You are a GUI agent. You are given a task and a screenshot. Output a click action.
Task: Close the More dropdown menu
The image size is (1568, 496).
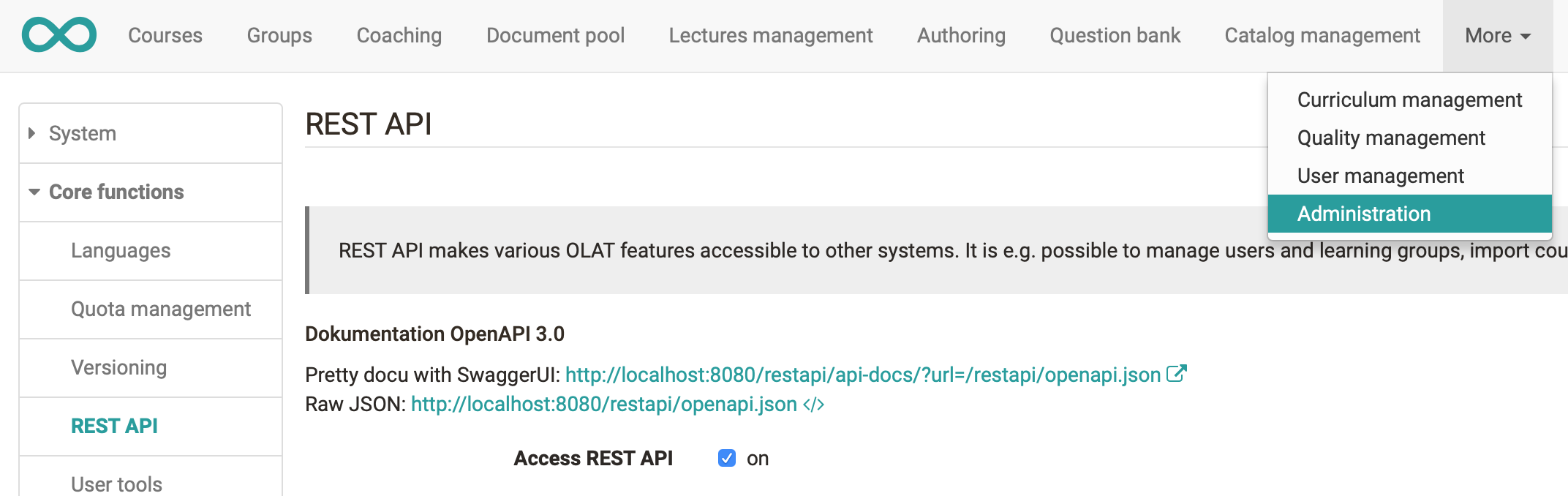coord(1496,35)
